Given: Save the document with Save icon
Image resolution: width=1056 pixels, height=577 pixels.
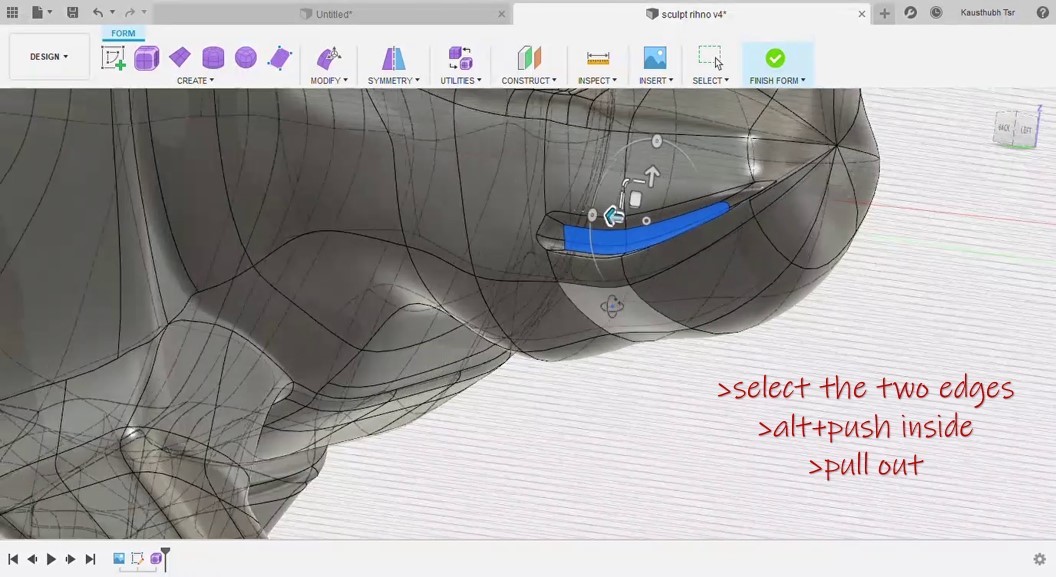Looking at the screenshot, I should coord(72,12).
